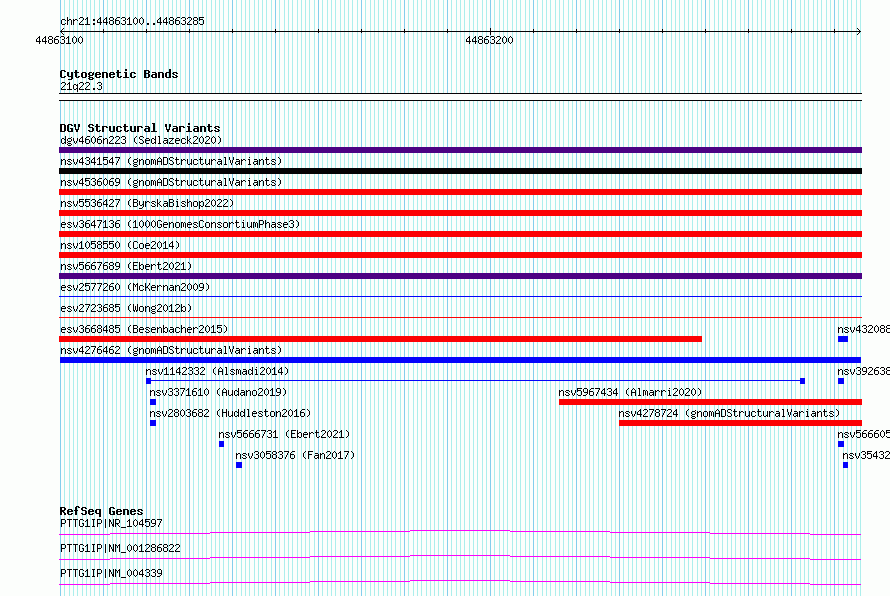This screenshot has height=596, width=890.
Task: Click the red bar under nsv5536427 (ByrskaBishop2022)
Action: pos(460,213)
